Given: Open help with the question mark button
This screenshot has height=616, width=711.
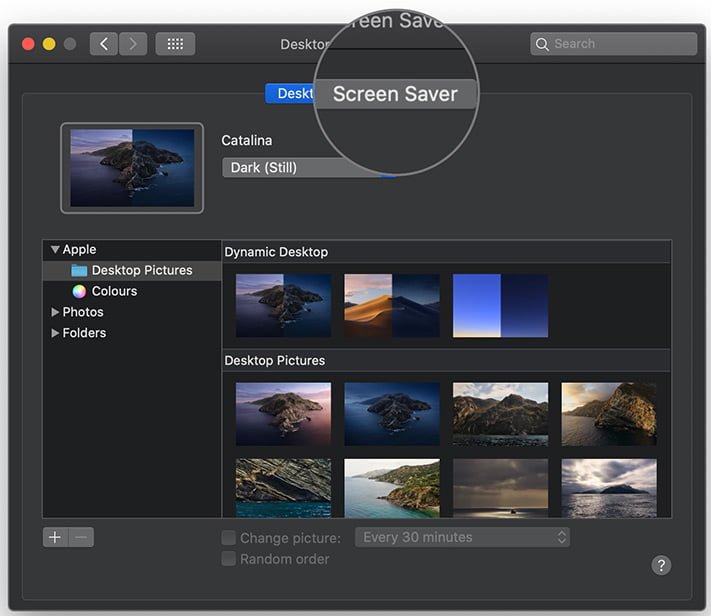Looking at the screenshot, I should pos(662,566).
